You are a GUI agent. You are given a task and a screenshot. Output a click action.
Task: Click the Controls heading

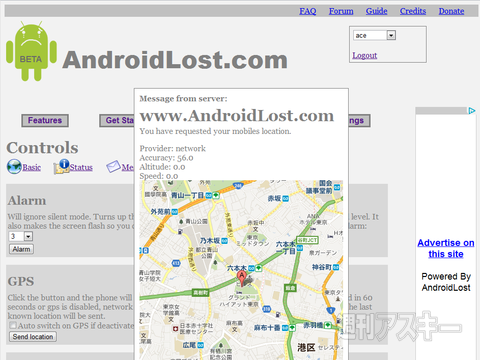(42, 148)
